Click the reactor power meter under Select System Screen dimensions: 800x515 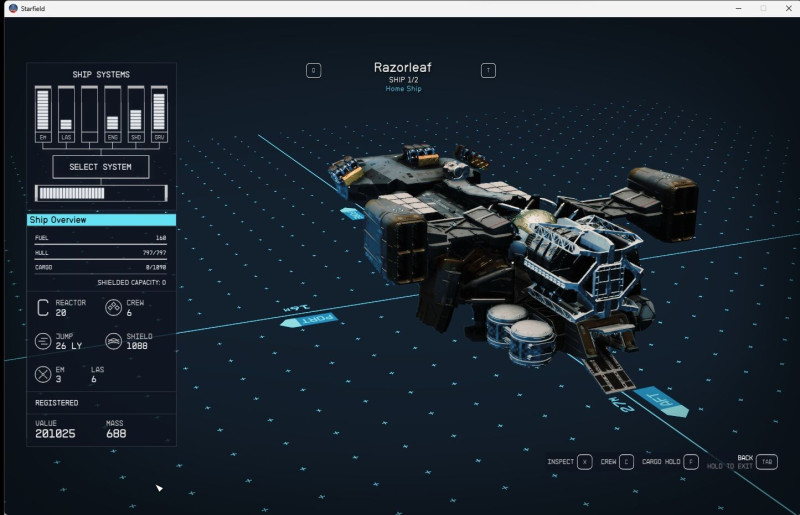tap(101, 193)
